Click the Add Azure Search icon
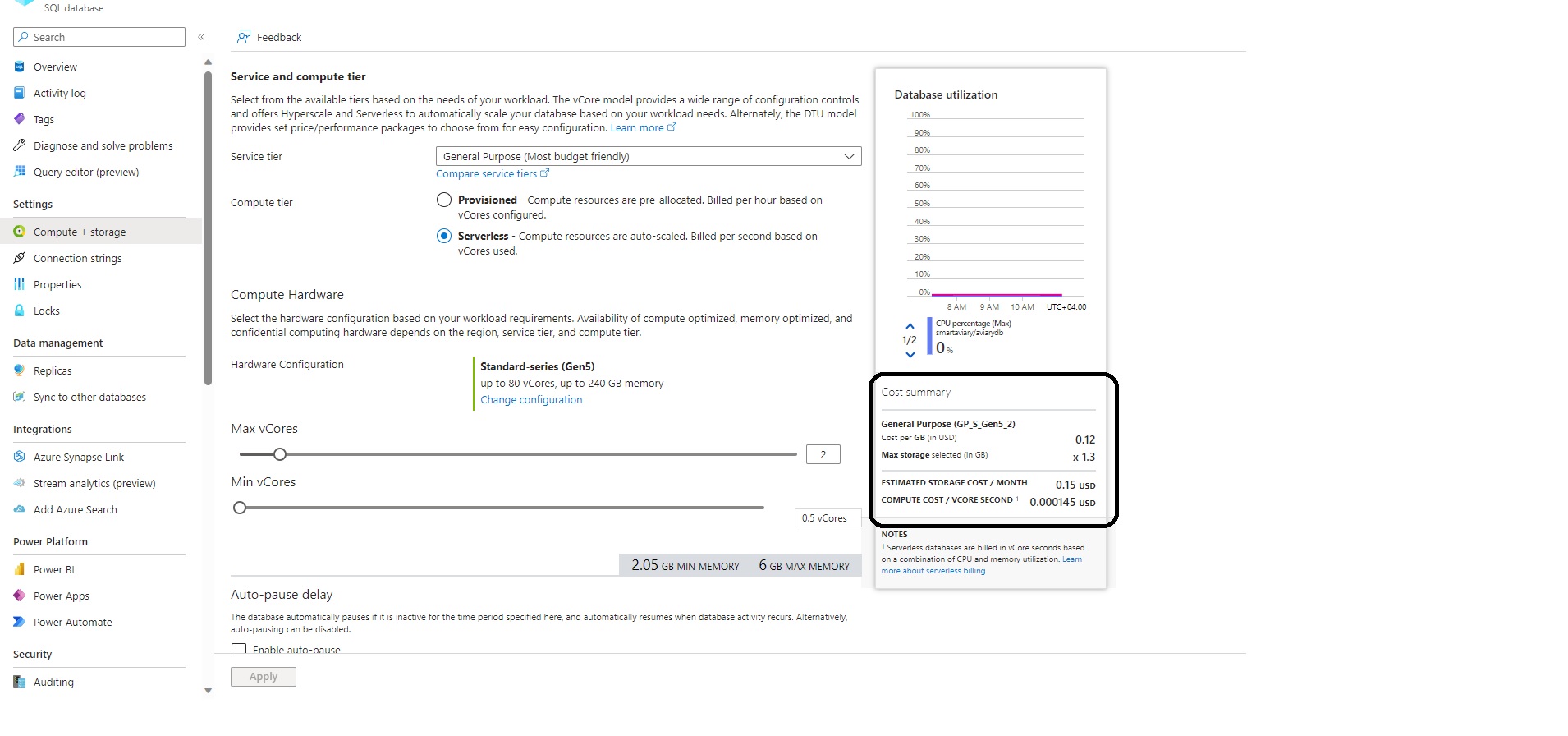The height and width of the screenshot is (736, 1568). click(20, 509)
